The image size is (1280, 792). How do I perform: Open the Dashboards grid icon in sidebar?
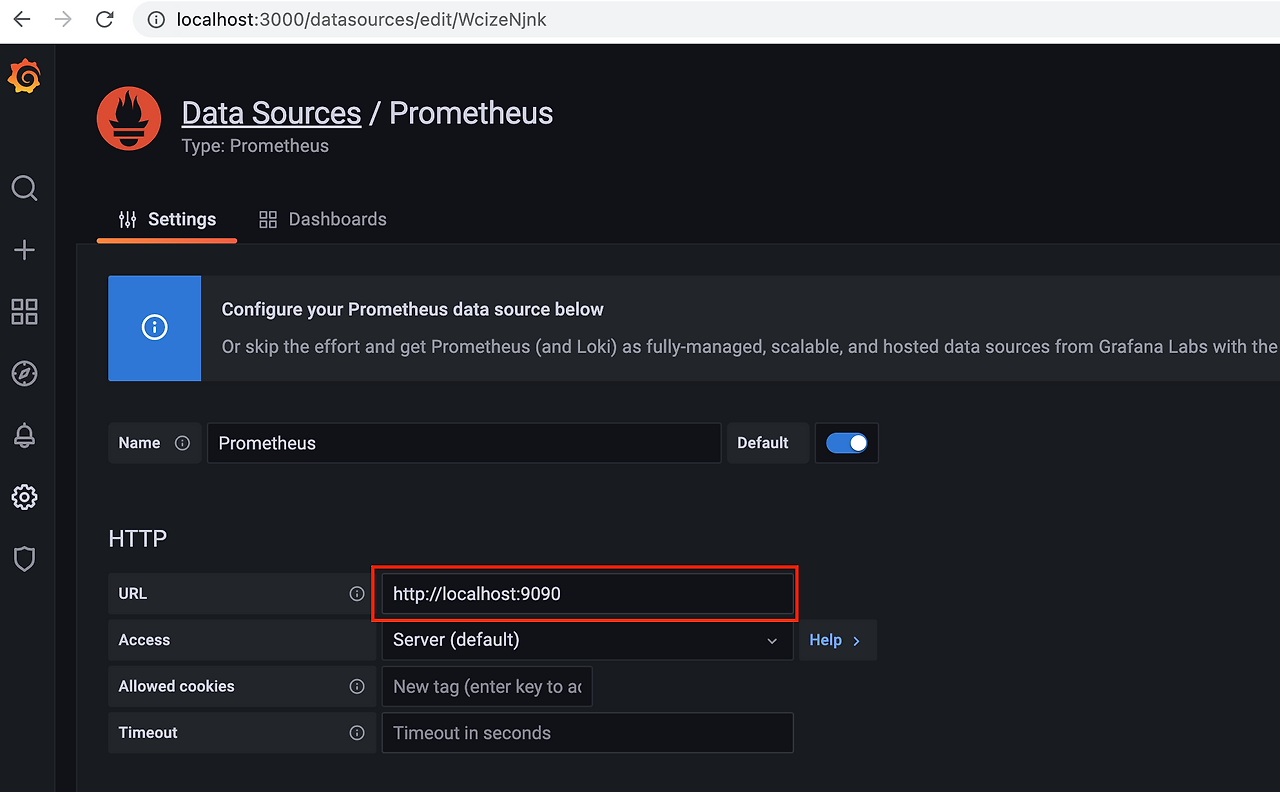[x=25, y=312]
